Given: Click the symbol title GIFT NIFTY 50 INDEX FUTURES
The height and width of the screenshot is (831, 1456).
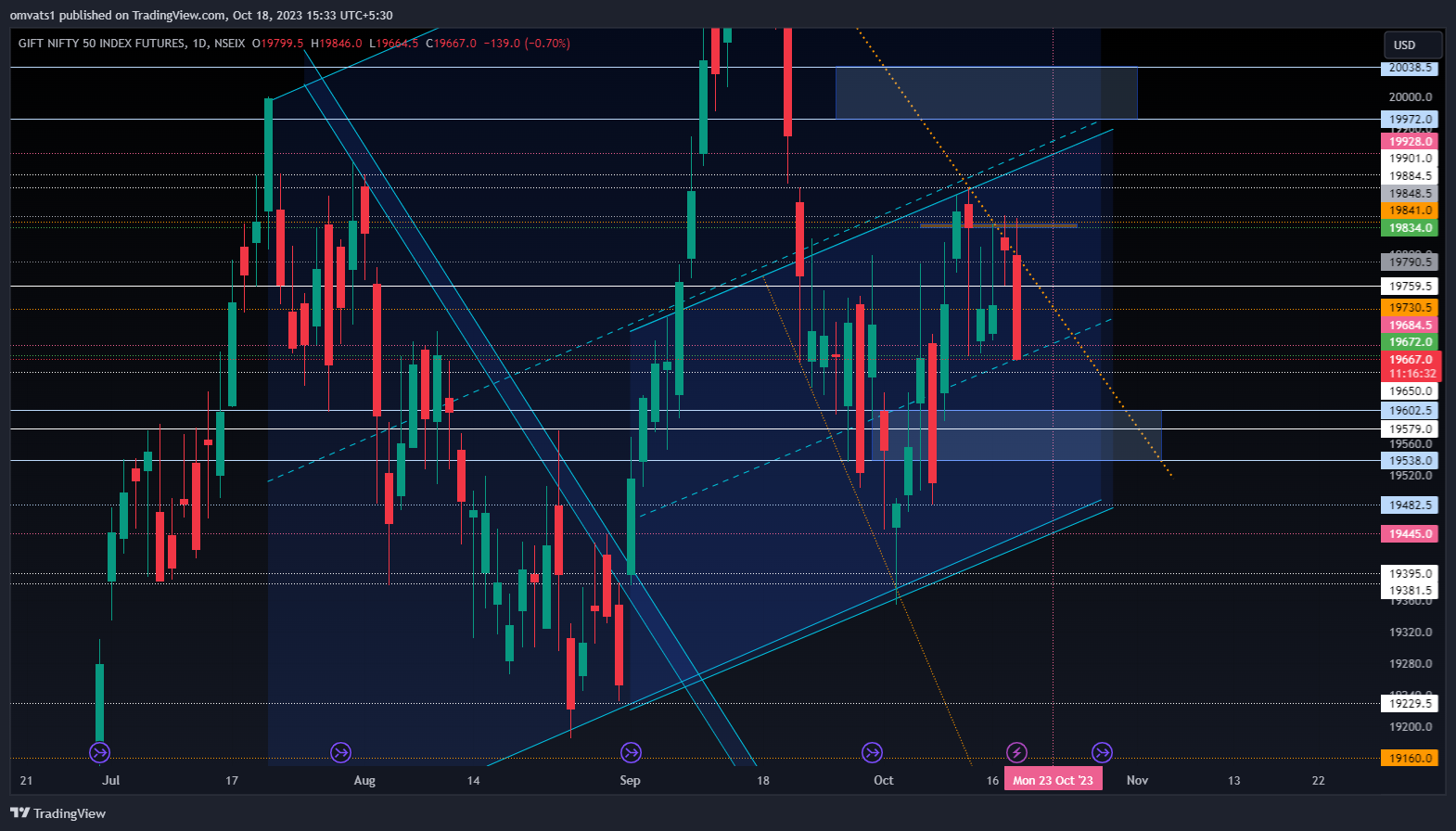Looking at the screenshot, I should point(102,43).
